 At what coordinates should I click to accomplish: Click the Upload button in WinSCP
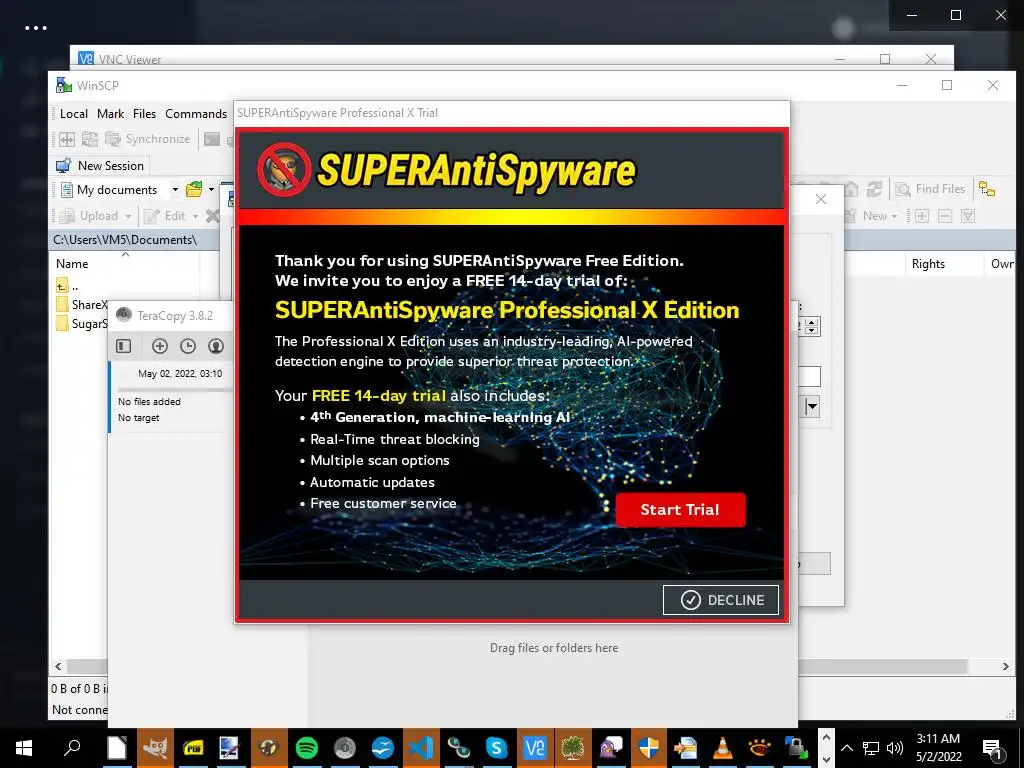[89, 216]
